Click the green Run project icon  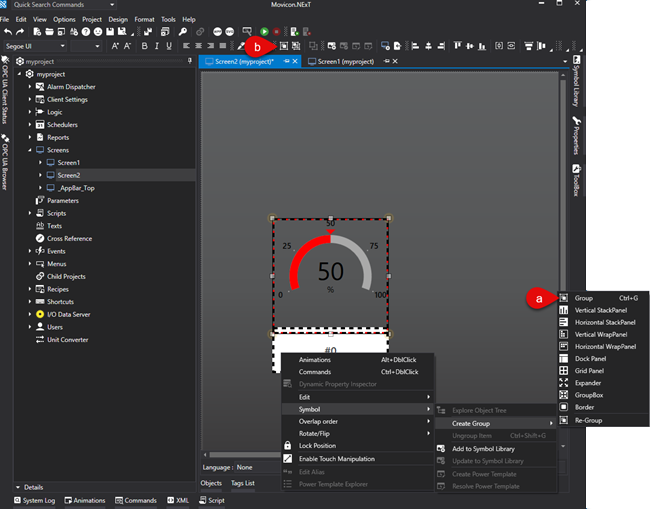coord(264,32)
